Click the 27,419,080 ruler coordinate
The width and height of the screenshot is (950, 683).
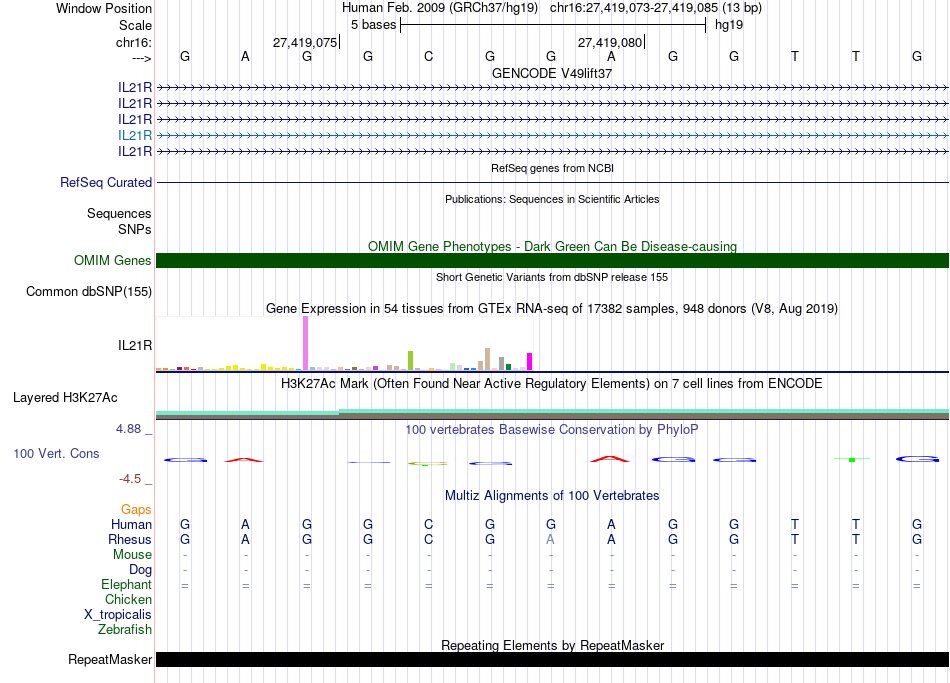point(610,42)
